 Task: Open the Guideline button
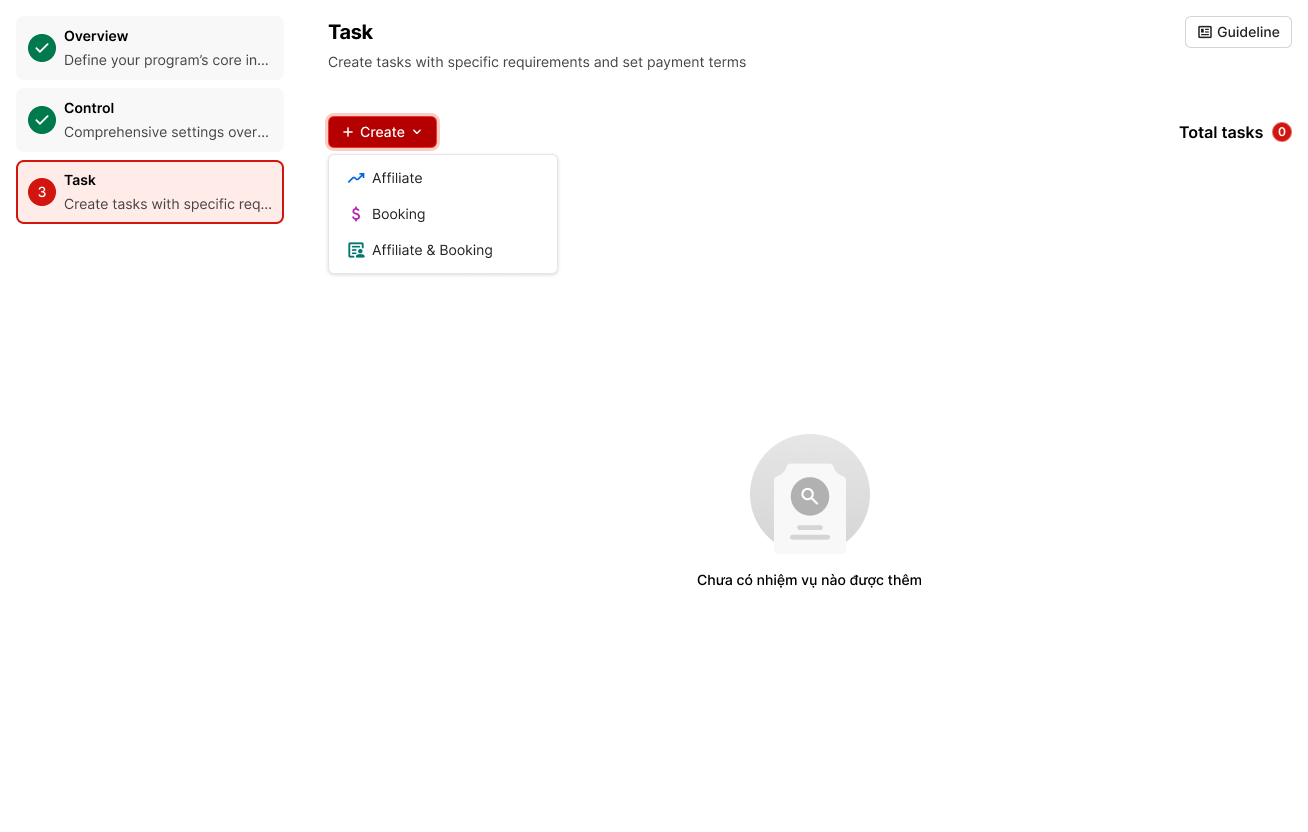(1238, 32)
